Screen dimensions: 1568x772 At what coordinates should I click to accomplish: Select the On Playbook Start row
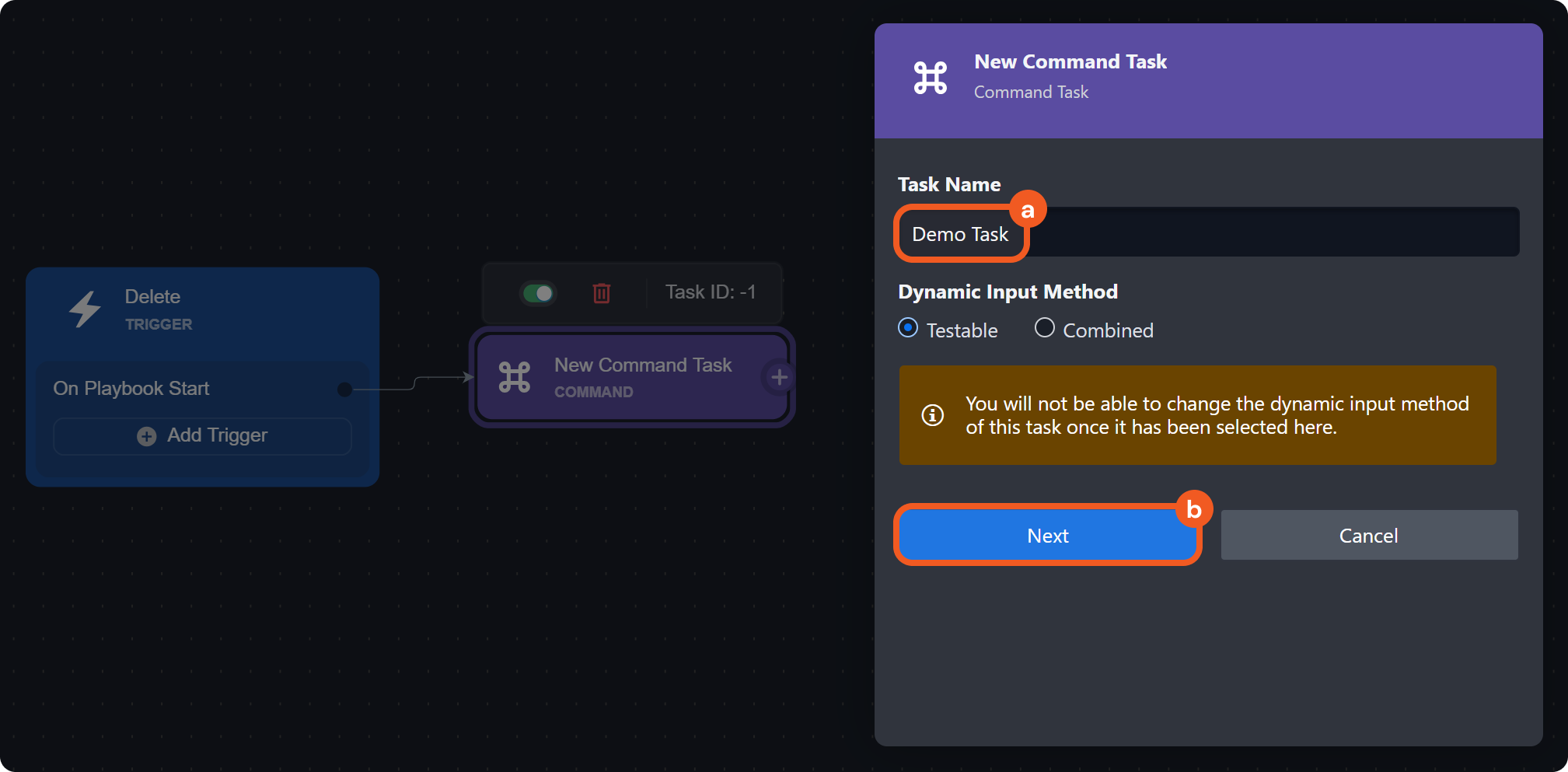click(131, 389)
